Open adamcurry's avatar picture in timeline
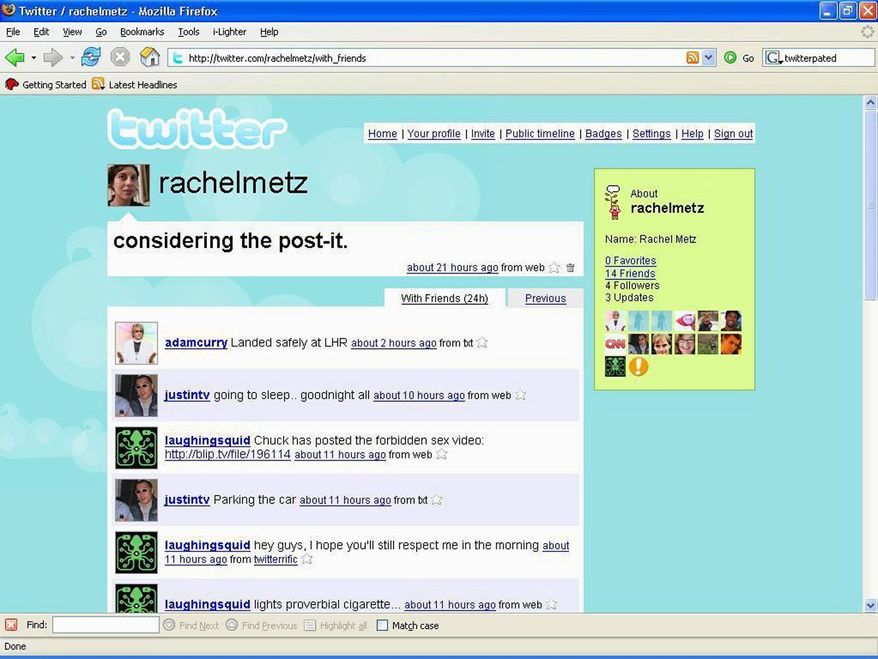Screen dimensions: 878x659 (x=137, y=343)
